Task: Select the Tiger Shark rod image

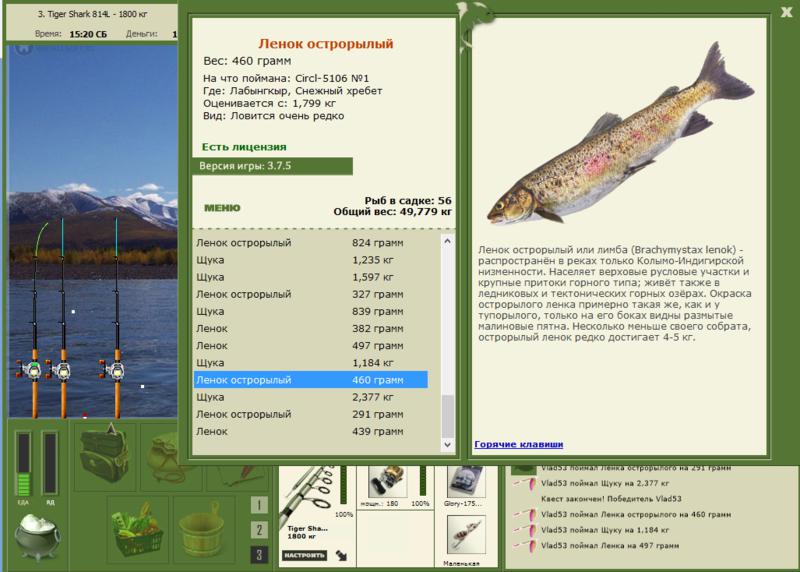Action: (308, 494)
